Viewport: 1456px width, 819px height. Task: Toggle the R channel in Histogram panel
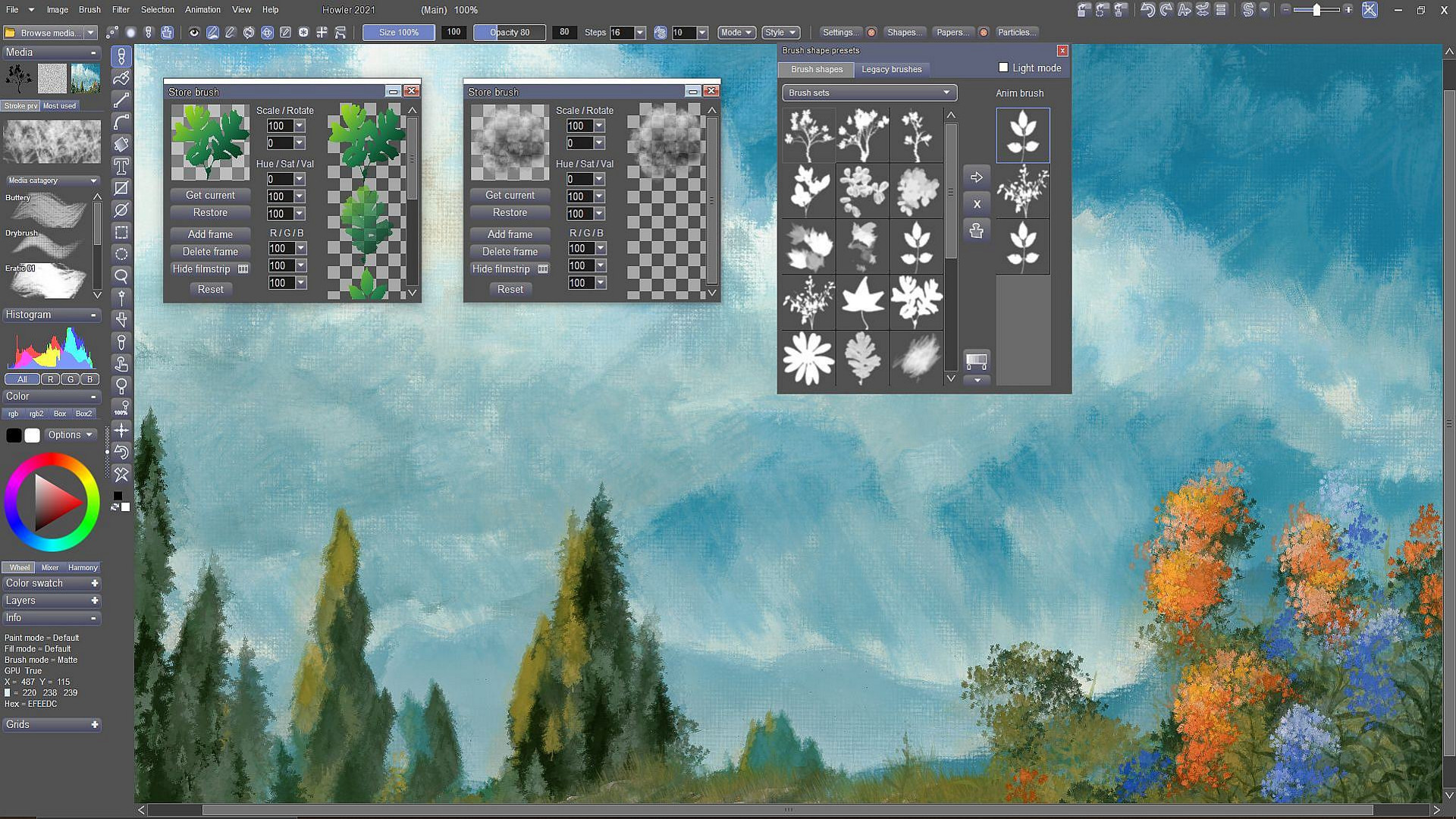click(50, 379)
